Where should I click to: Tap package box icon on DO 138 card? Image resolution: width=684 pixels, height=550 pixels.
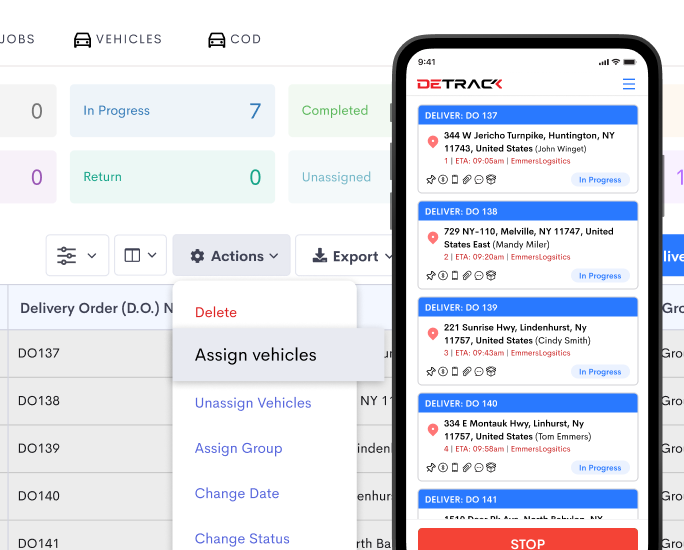(x=491, y=275)
